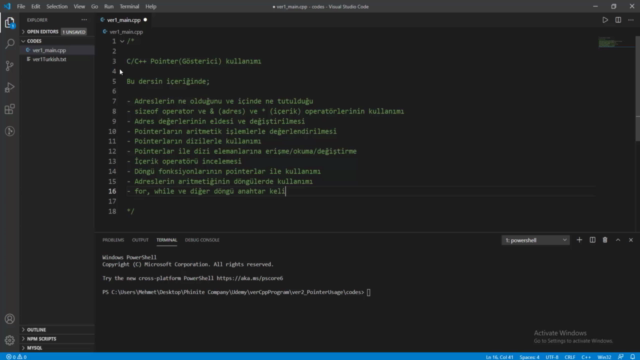Open the last icon in the upper activity bar group

coord(9,131)
